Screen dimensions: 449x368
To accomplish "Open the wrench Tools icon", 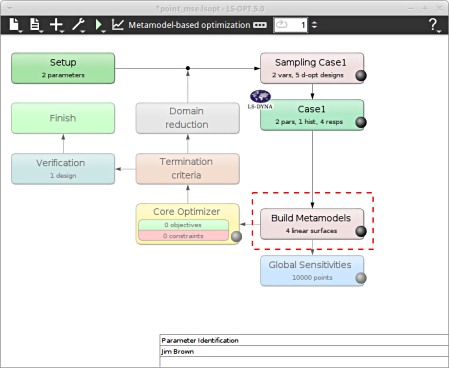I will pos(78,25).
